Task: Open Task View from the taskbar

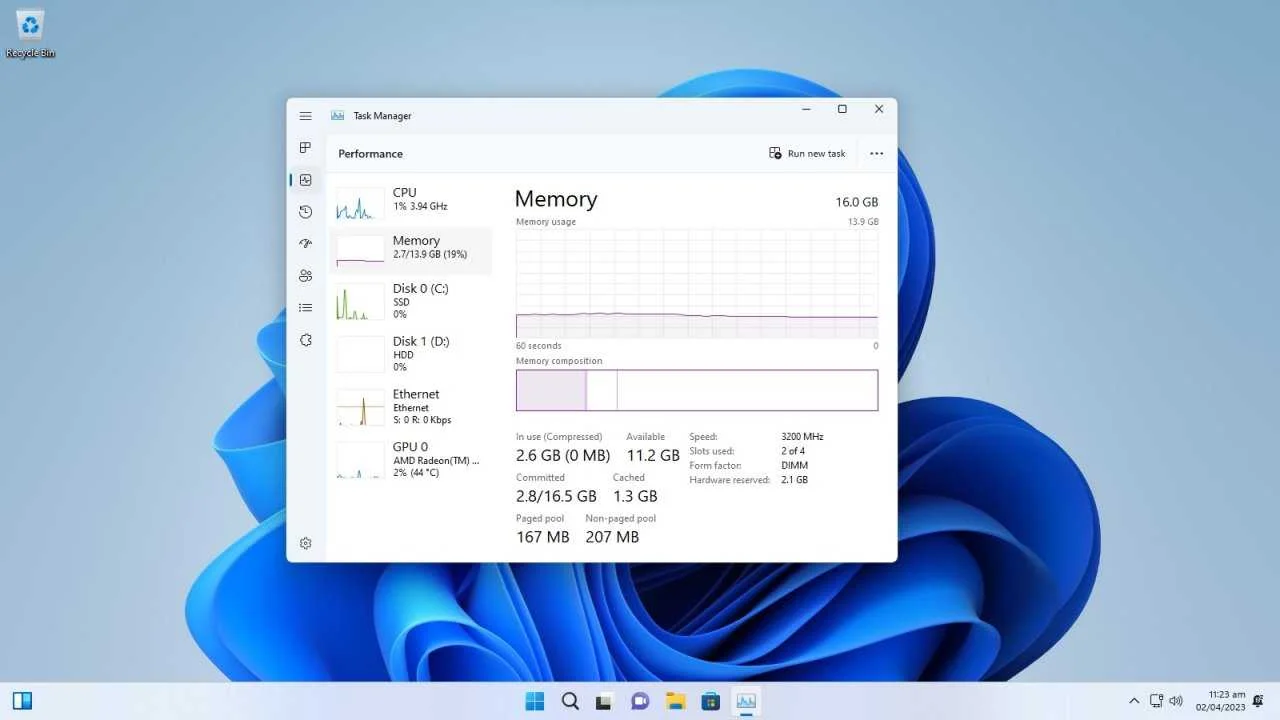Action: (x=604, y=701)
